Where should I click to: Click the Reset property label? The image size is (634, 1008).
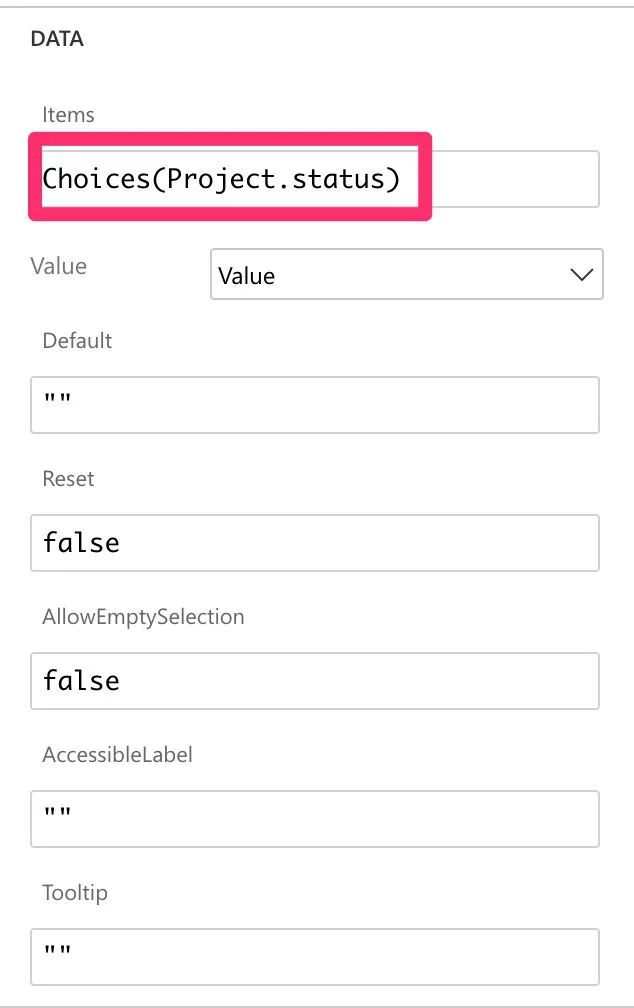(x=68, y=478)
